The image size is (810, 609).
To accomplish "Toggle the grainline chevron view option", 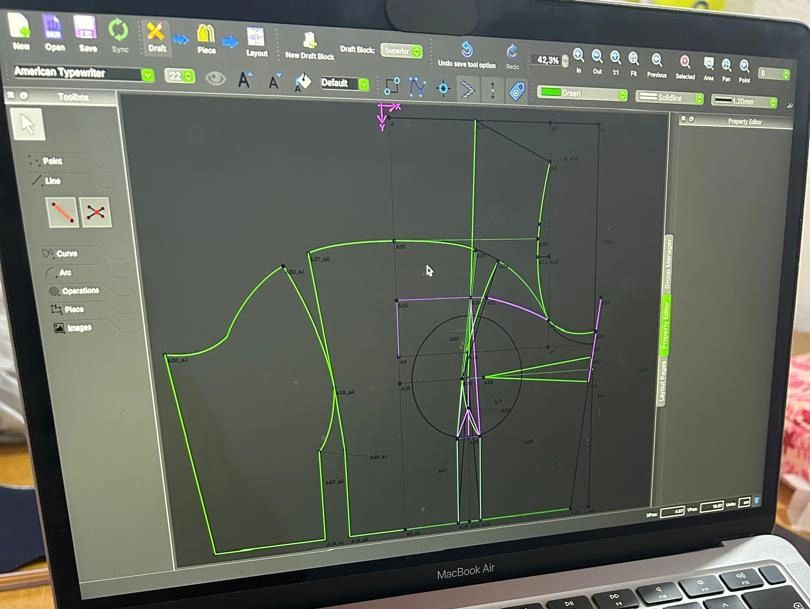I will [x=468, y=89].
